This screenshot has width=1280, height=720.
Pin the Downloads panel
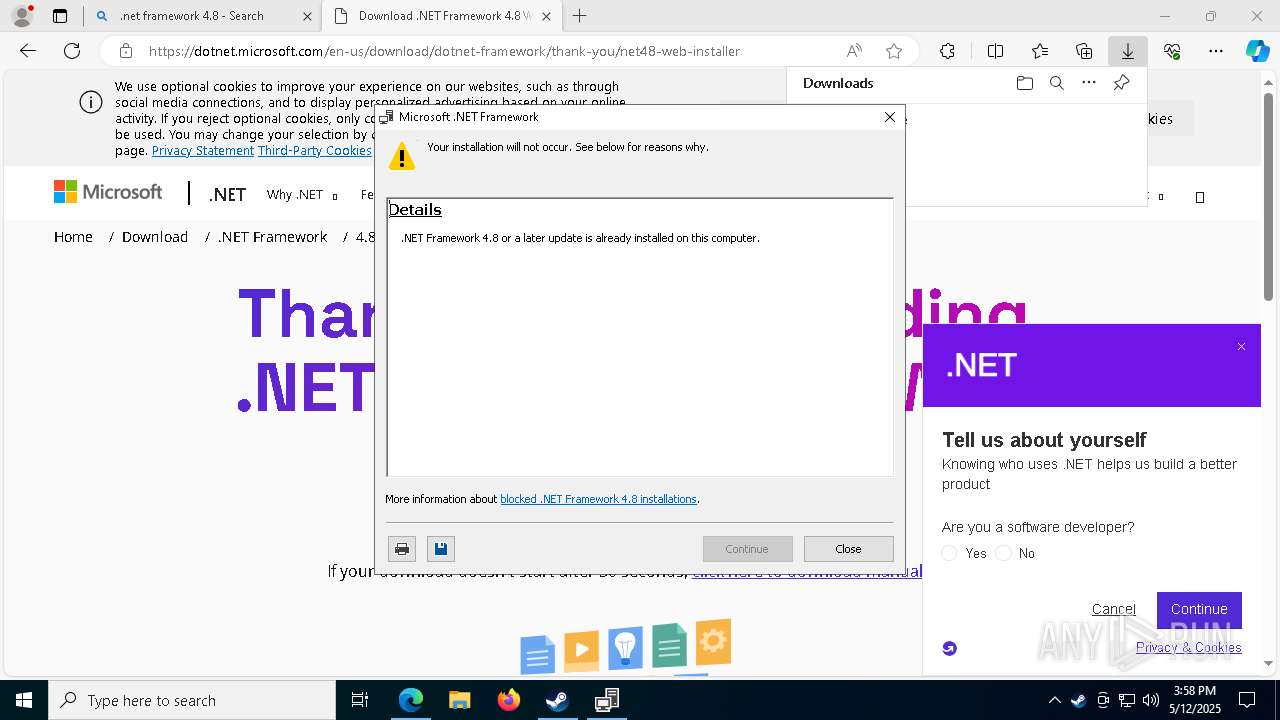click(x=1121, y=83)
